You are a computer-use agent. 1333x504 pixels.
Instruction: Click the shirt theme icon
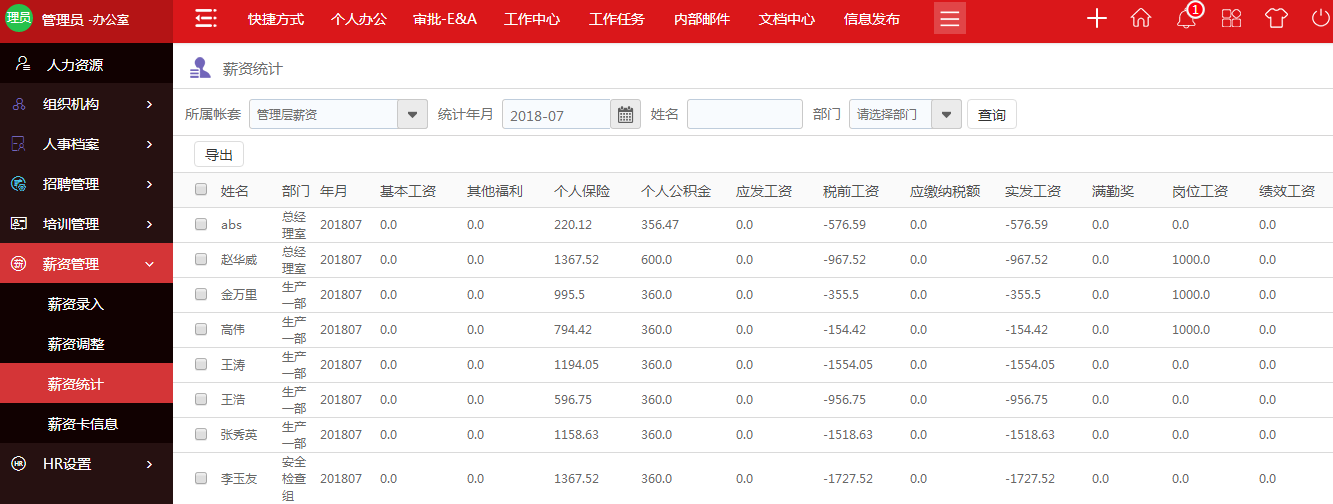tap(1276, 19)
